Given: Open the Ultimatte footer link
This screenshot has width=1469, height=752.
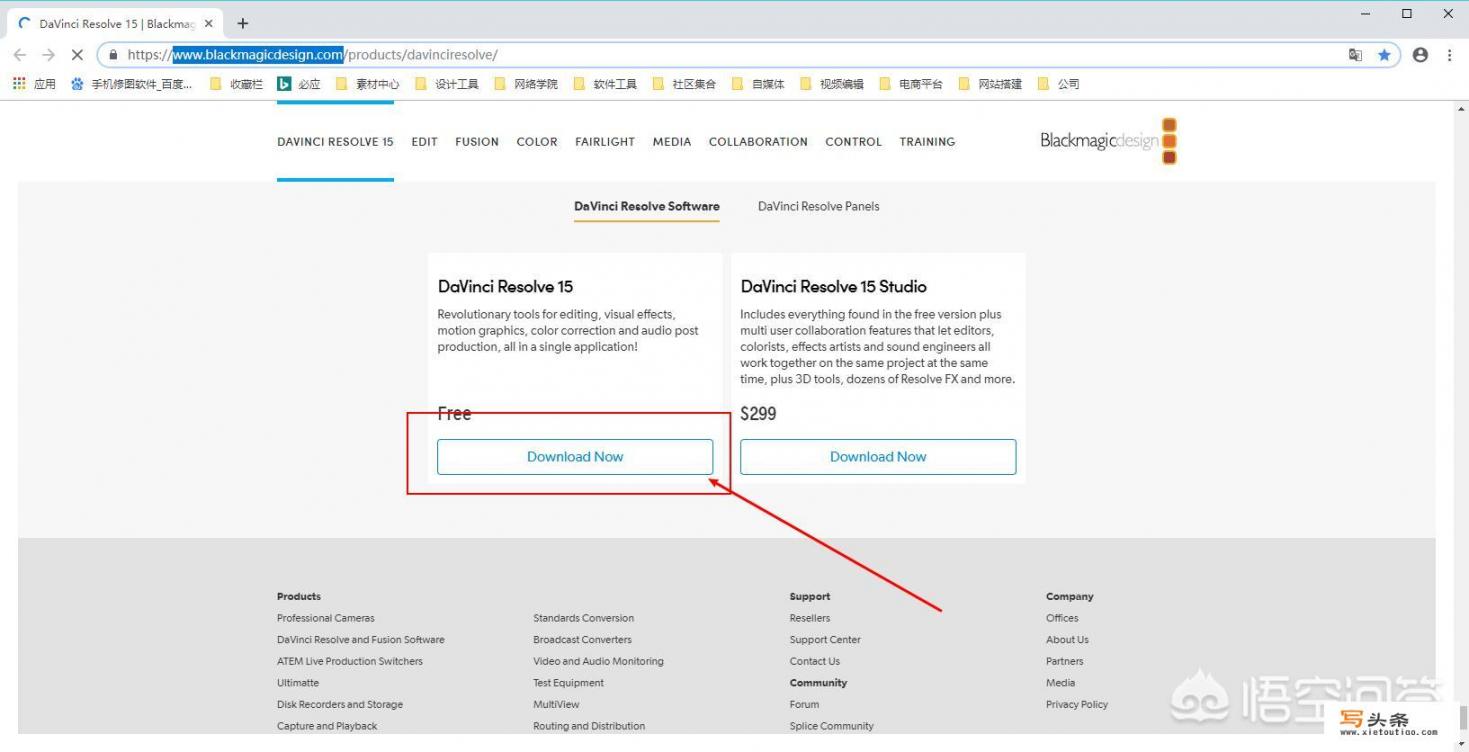Looking at the screenshot, I should [x=298, y=683].
